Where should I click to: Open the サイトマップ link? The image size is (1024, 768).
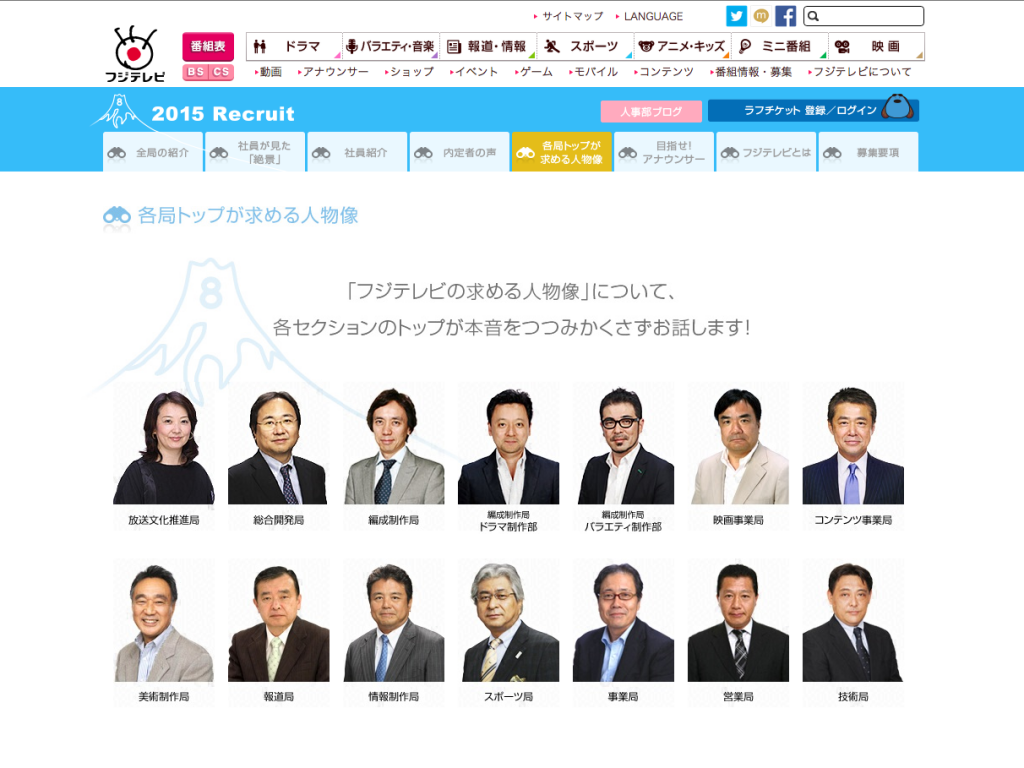(570, 15)
